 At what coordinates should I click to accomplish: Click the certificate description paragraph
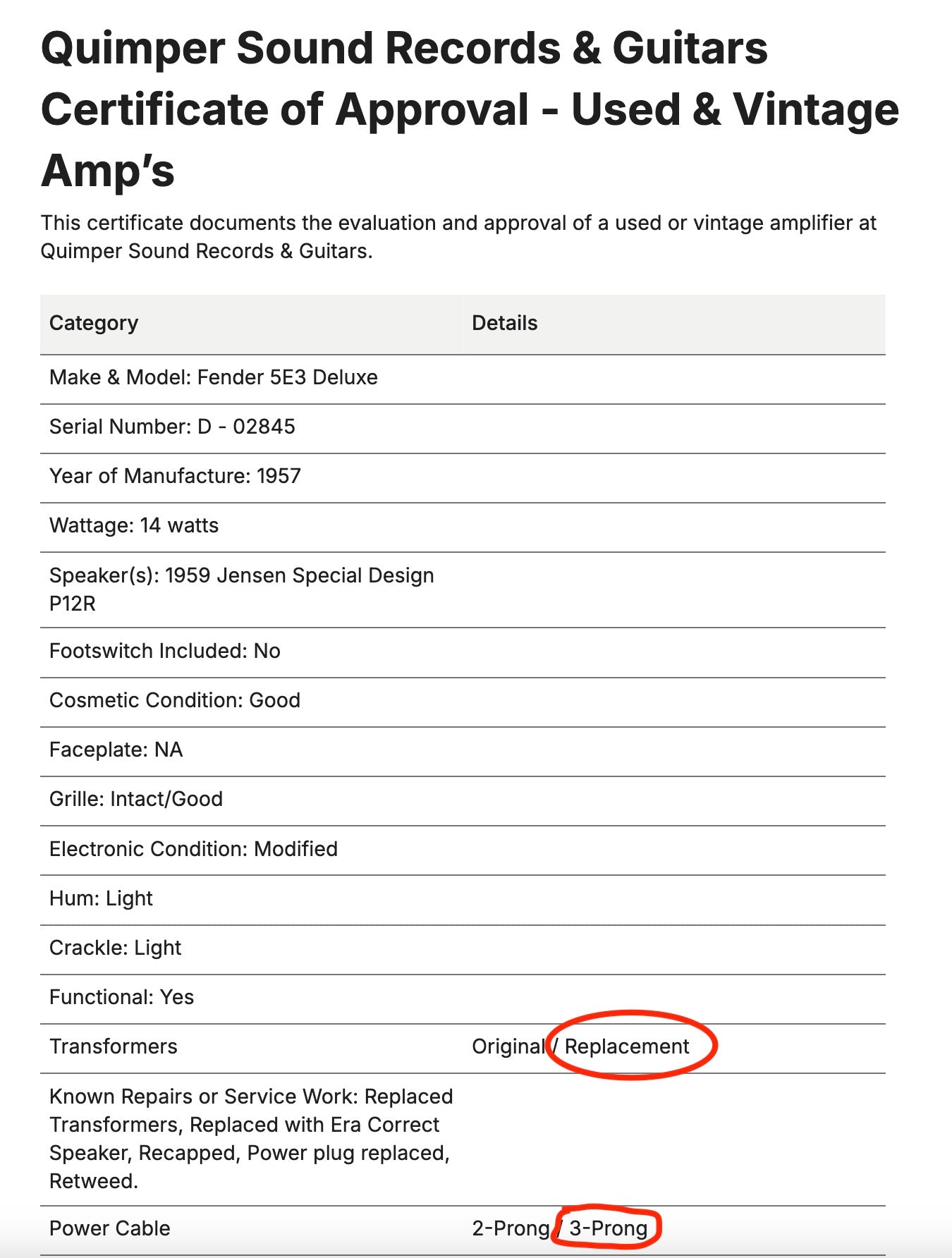458,237
